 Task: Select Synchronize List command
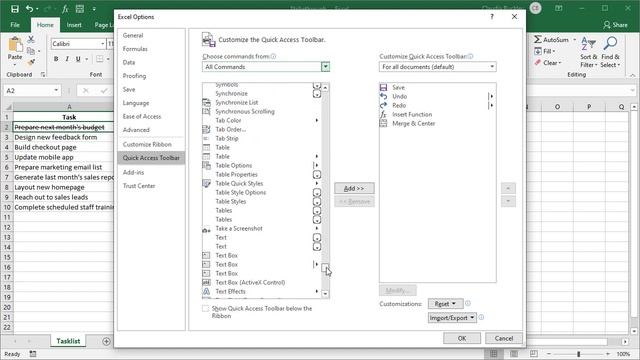[x=262, y=102]
